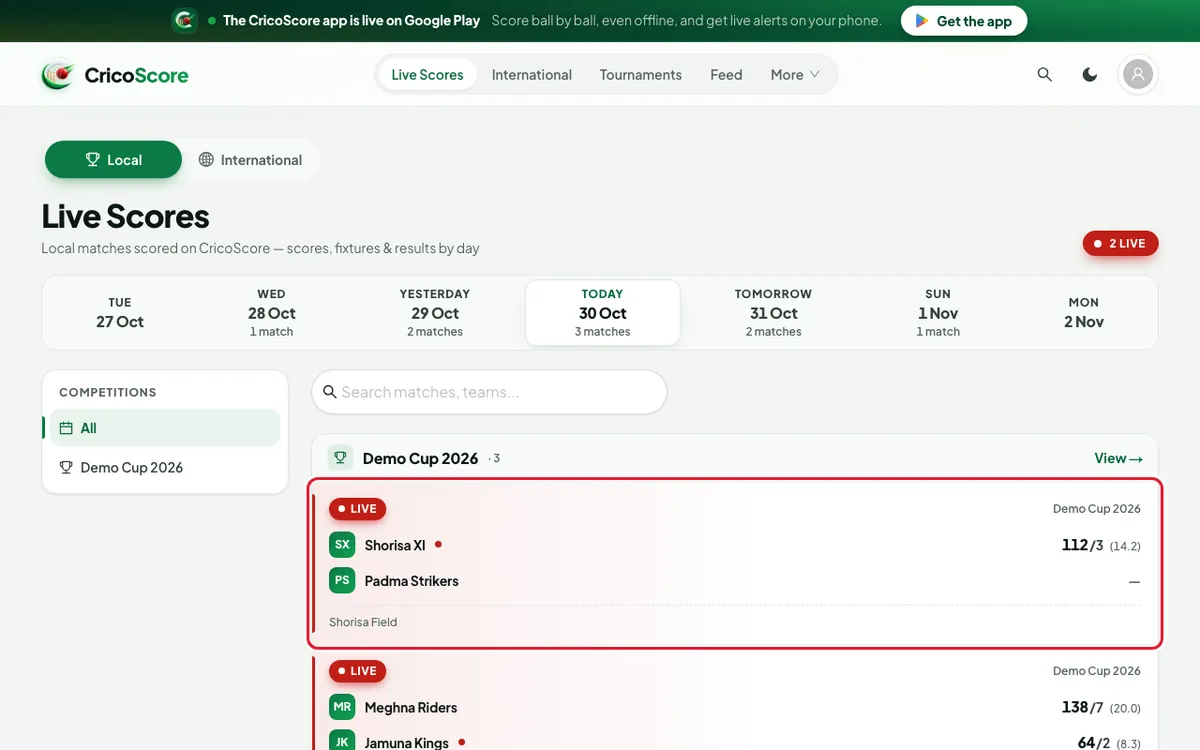
Task: Click the CricoScore logo
Action: pyautogui.click(x=115, y=75)
